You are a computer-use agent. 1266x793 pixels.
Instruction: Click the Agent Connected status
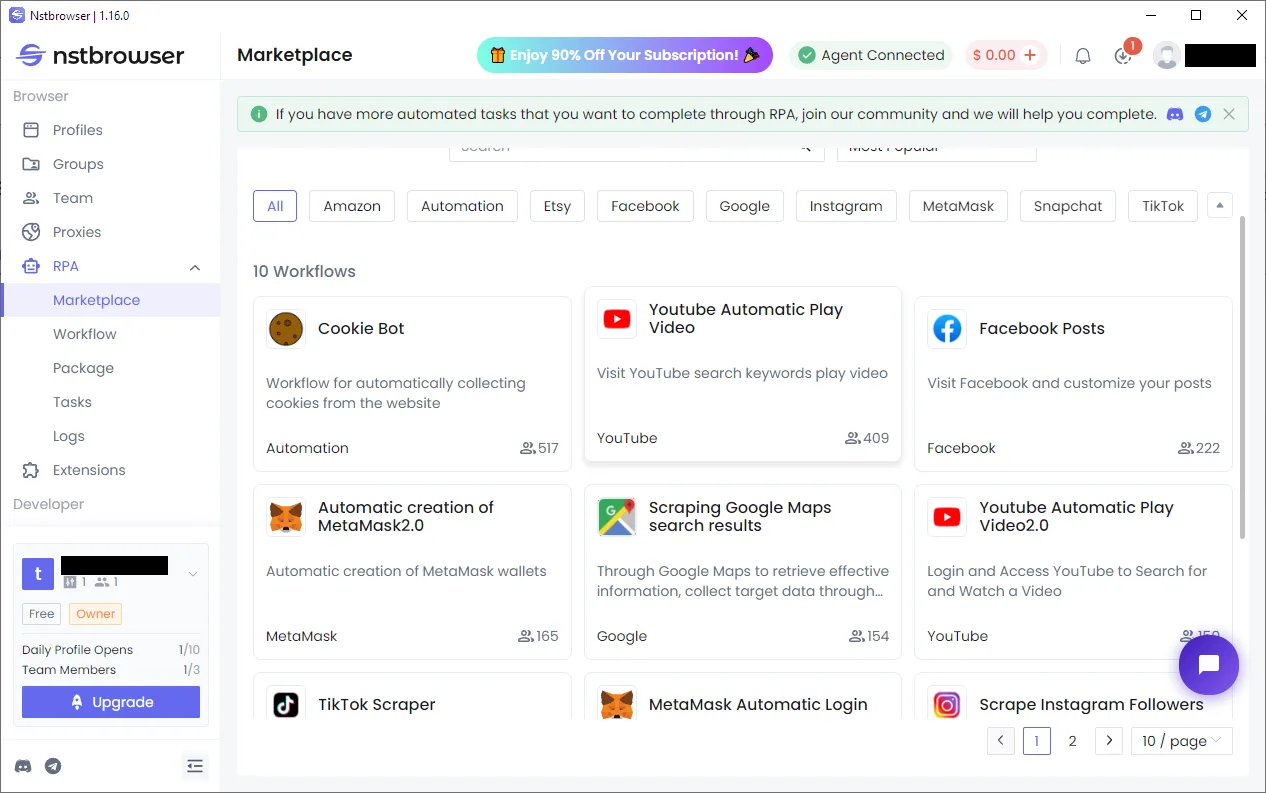click(871, 55)
